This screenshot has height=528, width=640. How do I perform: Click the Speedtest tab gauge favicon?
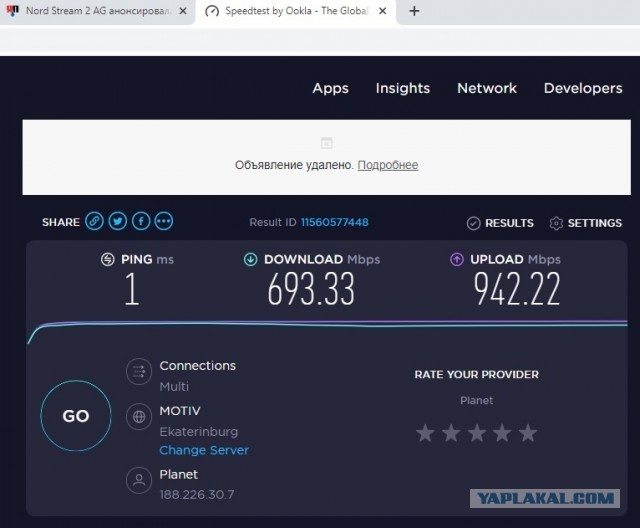click(212, 11)
